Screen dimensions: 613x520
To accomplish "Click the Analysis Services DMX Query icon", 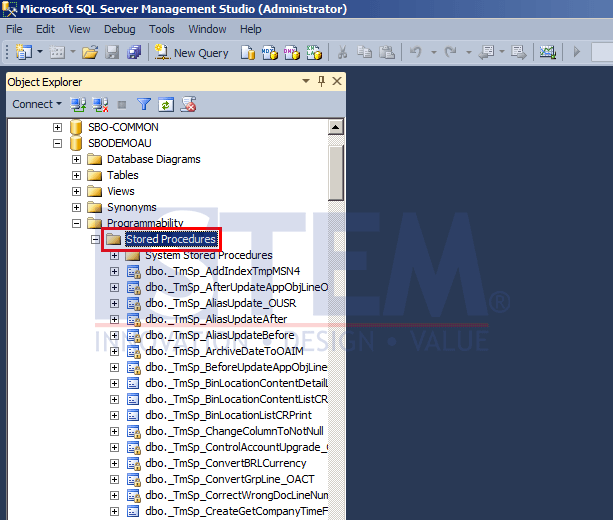I will pyautogui.click(x=292, y=52).
